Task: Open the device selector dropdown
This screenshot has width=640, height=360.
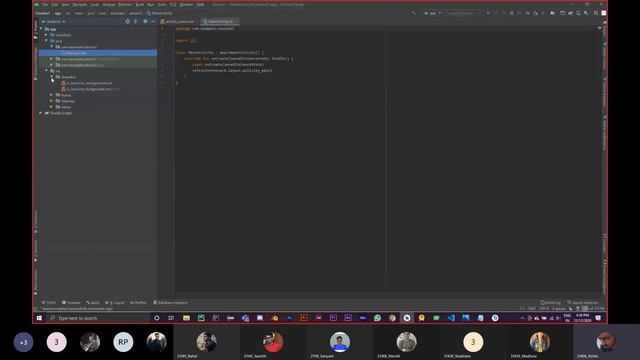Action: pos(463,13)
